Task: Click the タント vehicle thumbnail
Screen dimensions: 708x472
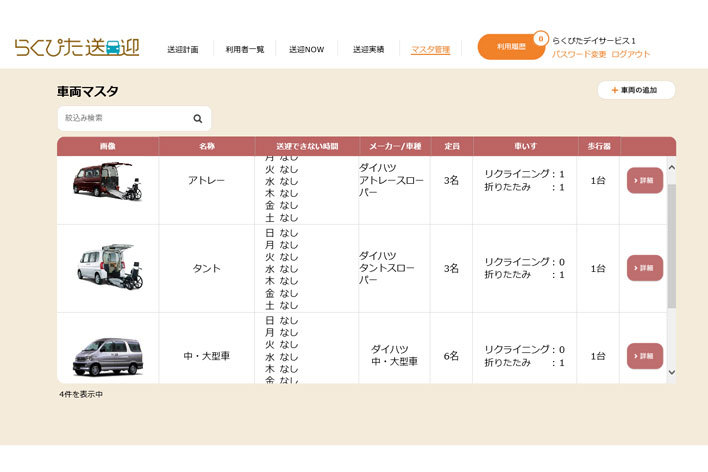Action: 110,267
